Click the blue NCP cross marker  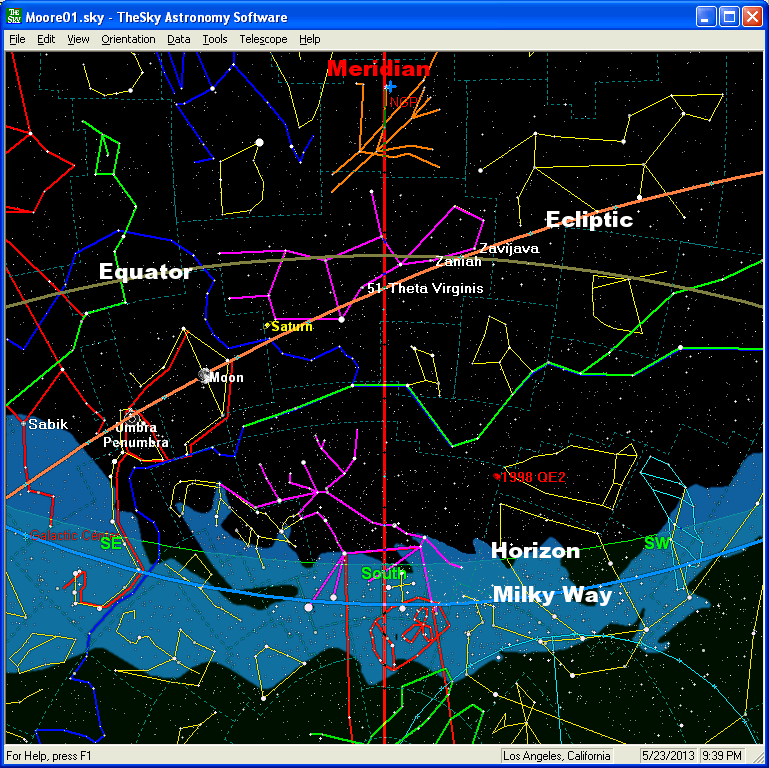pos(390,88)
